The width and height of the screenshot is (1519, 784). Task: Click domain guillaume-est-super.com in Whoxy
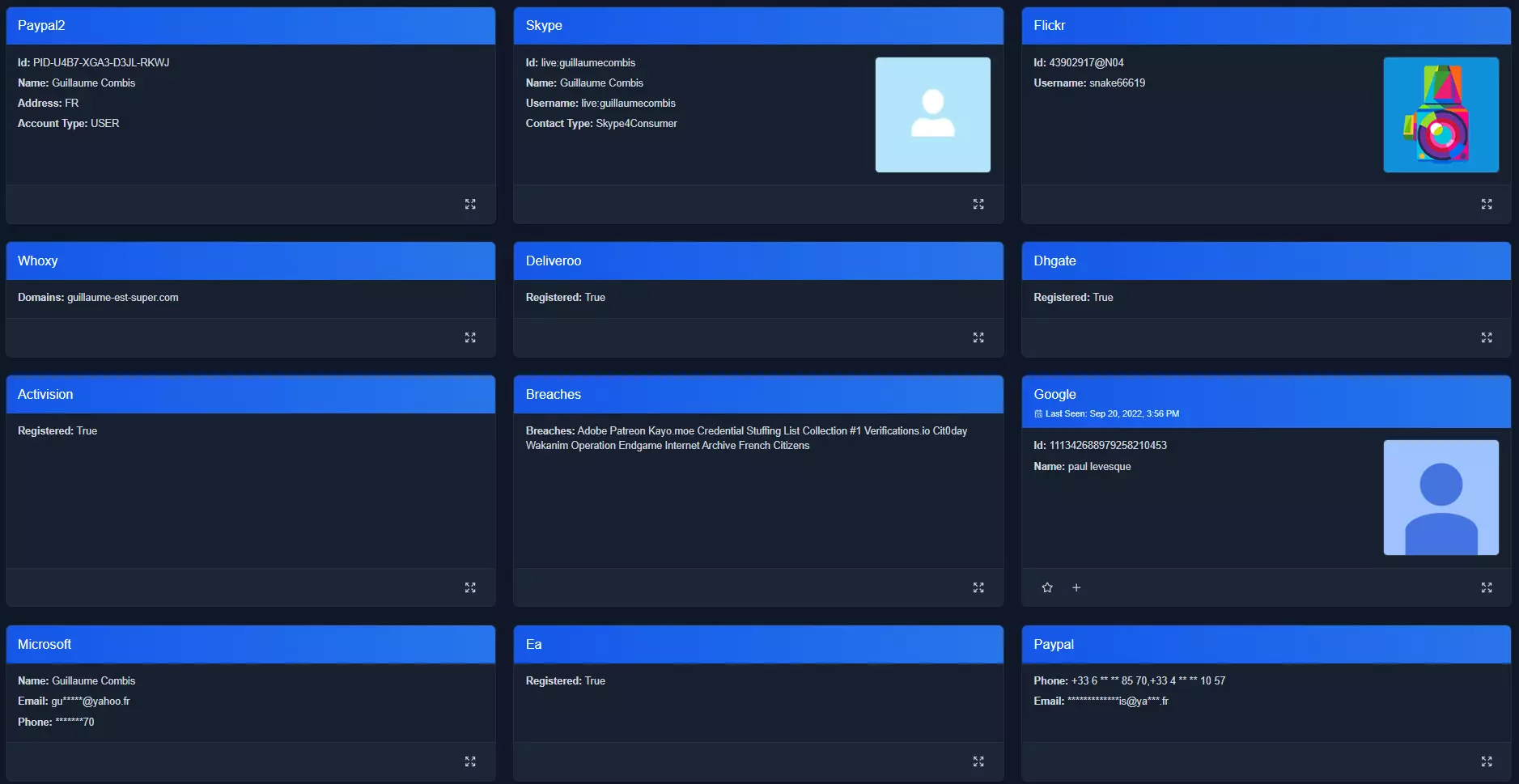(x=122, y=297)
